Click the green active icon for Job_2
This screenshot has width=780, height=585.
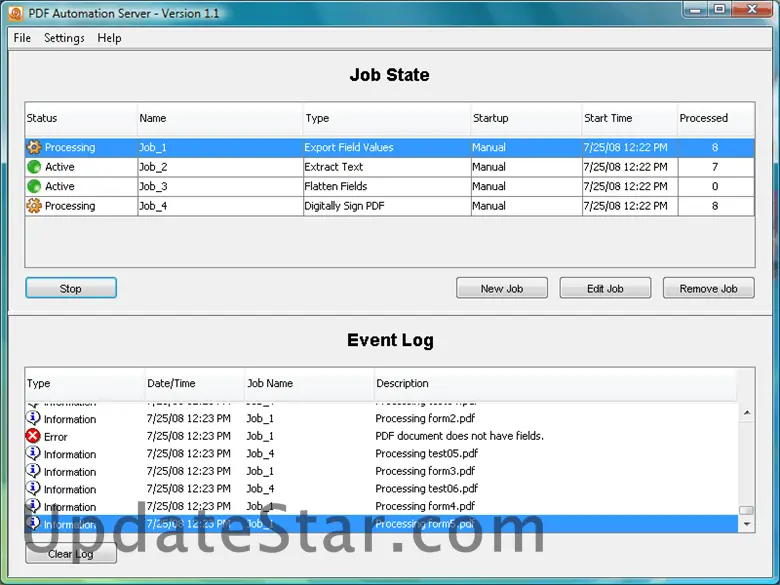click(34, 167)
